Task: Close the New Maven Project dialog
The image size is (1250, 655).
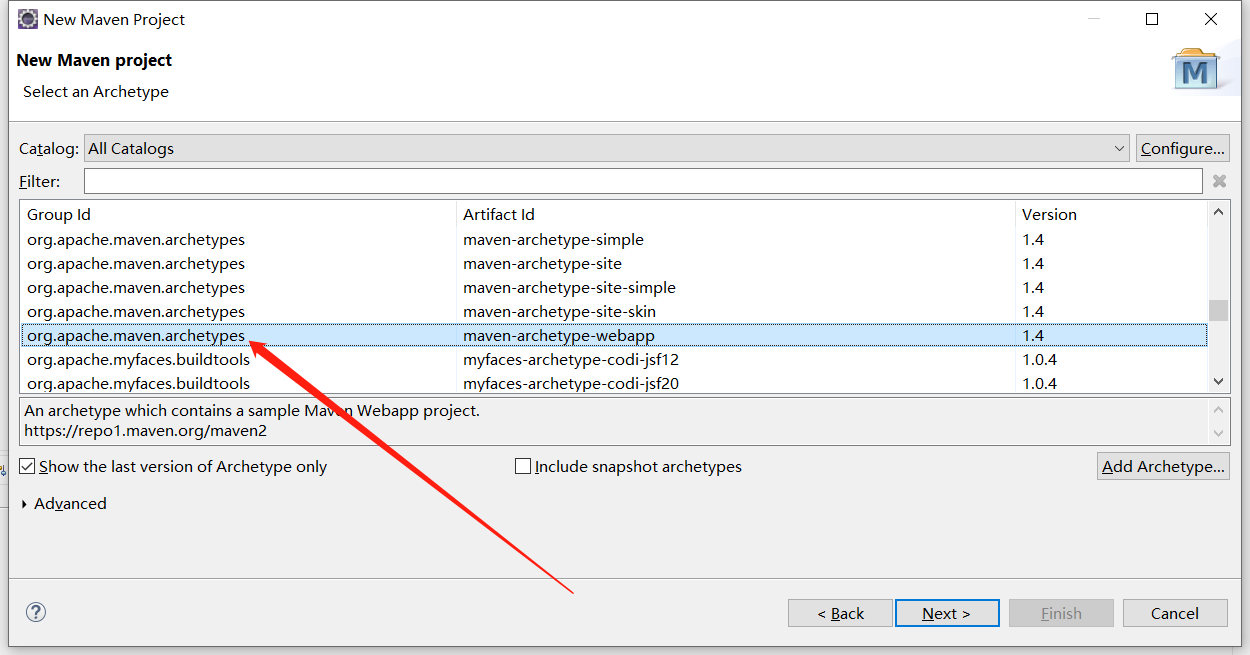Action: point(1212,19)
